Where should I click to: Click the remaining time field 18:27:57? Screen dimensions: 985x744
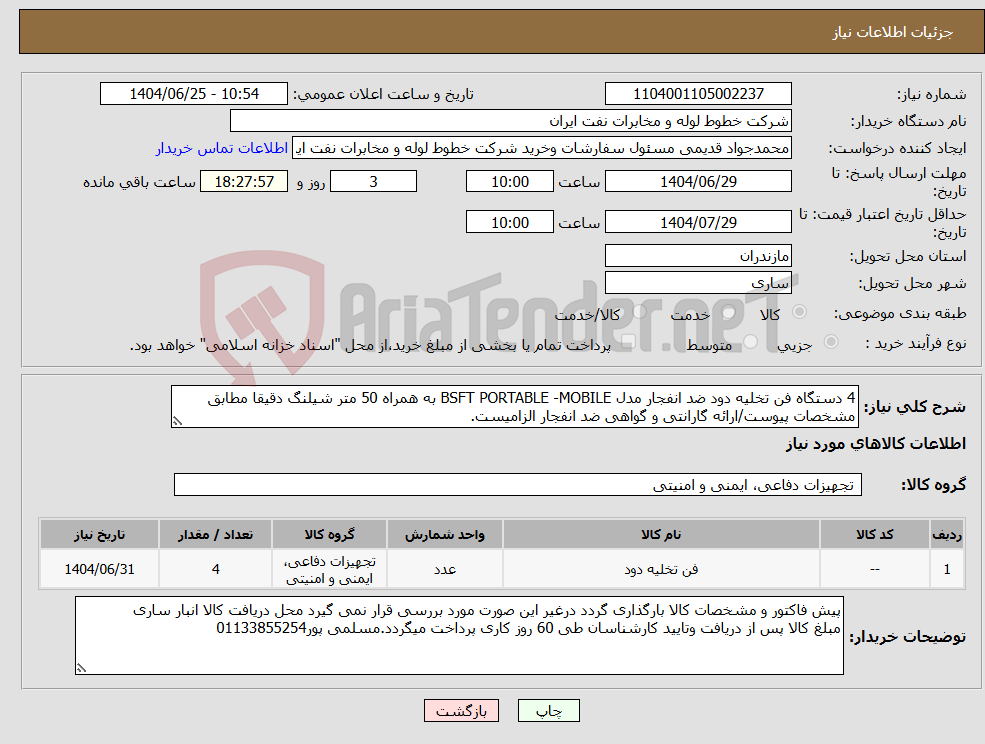pyautogui.click(x=244, y=182)
